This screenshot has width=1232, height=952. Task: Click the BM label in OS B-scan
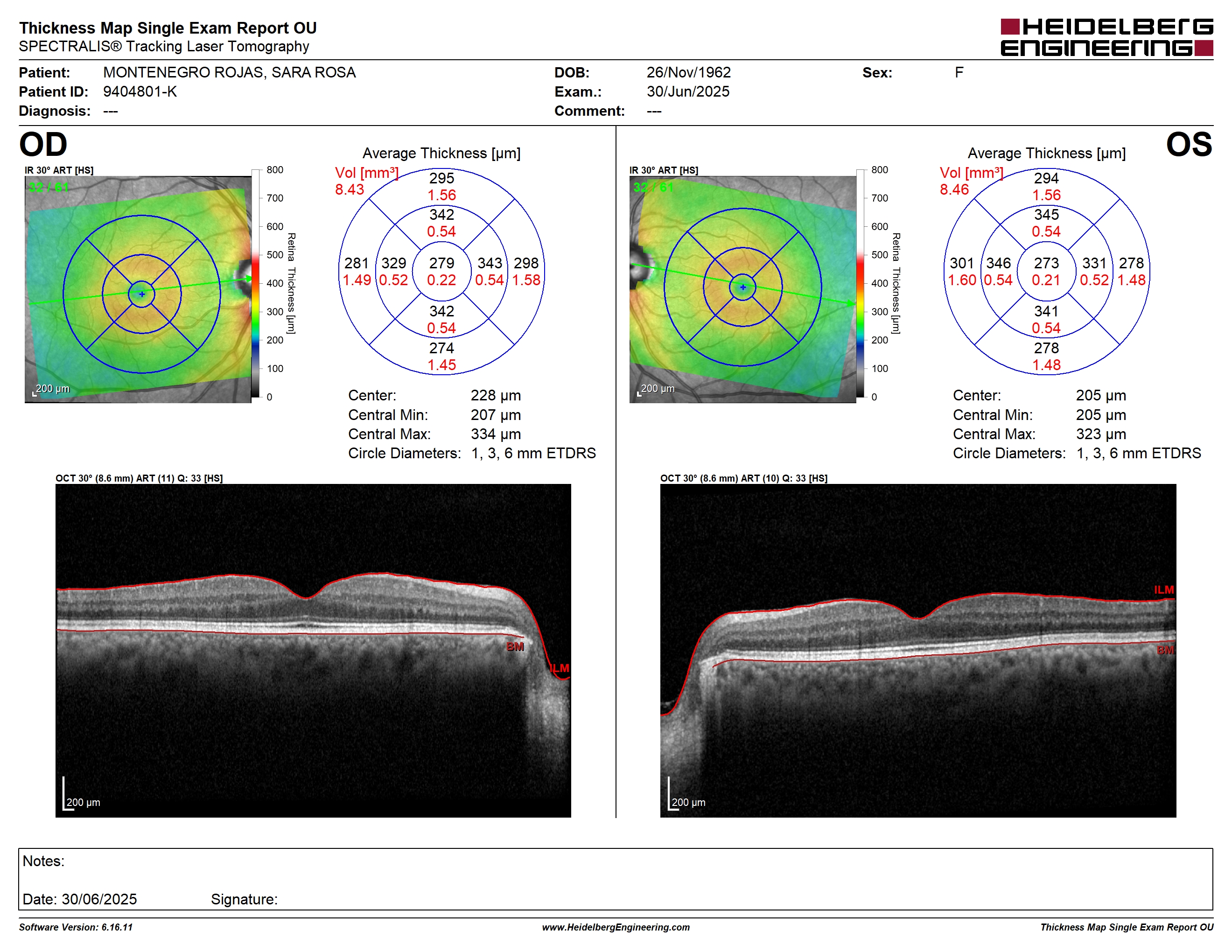1165,650
